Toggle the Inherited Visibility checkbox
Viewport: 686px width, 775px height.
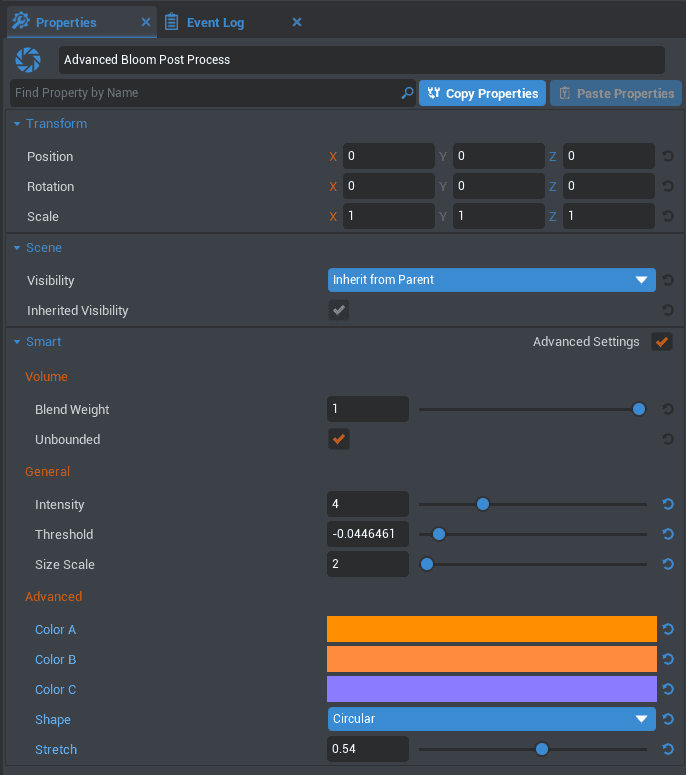point(339,311)
